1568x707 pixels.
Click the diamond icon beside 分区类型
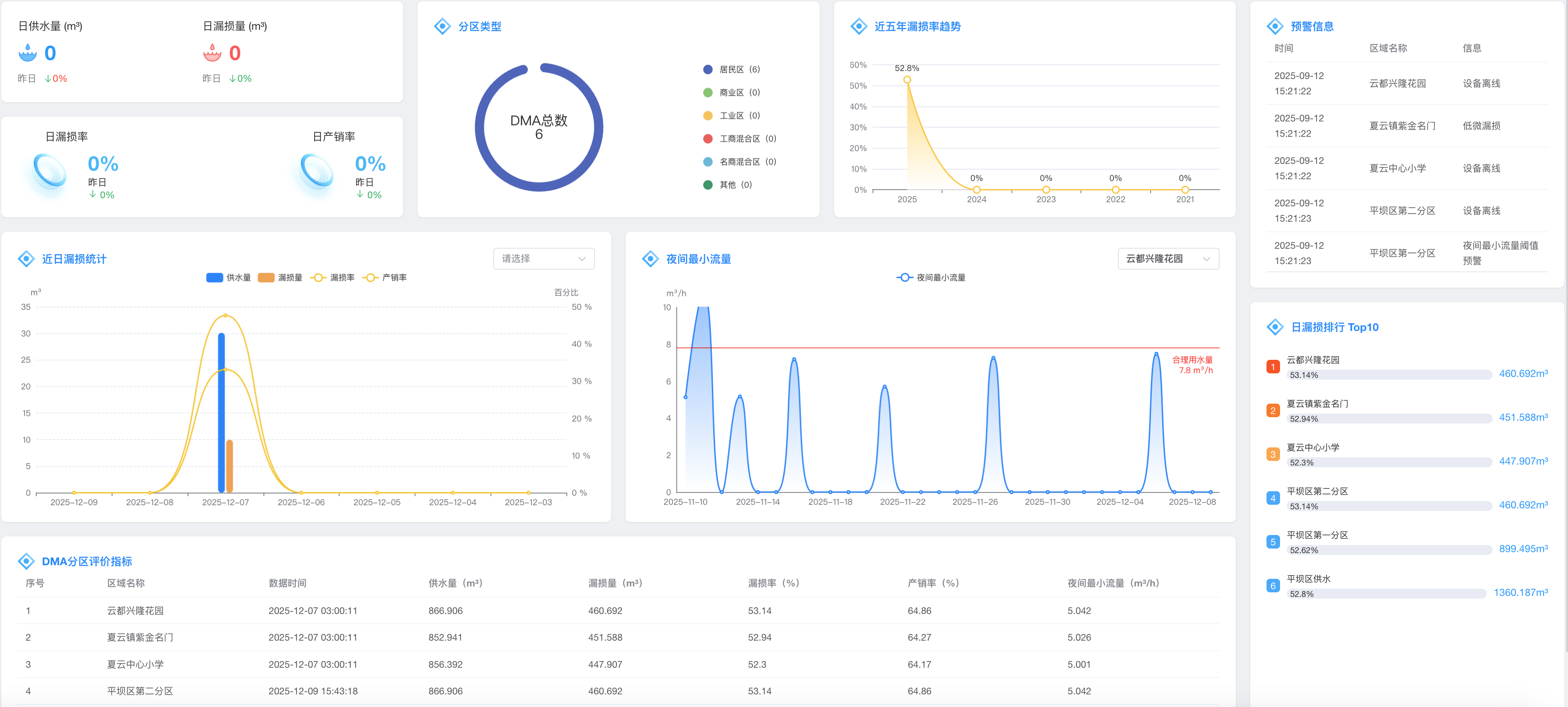point(442,26)
